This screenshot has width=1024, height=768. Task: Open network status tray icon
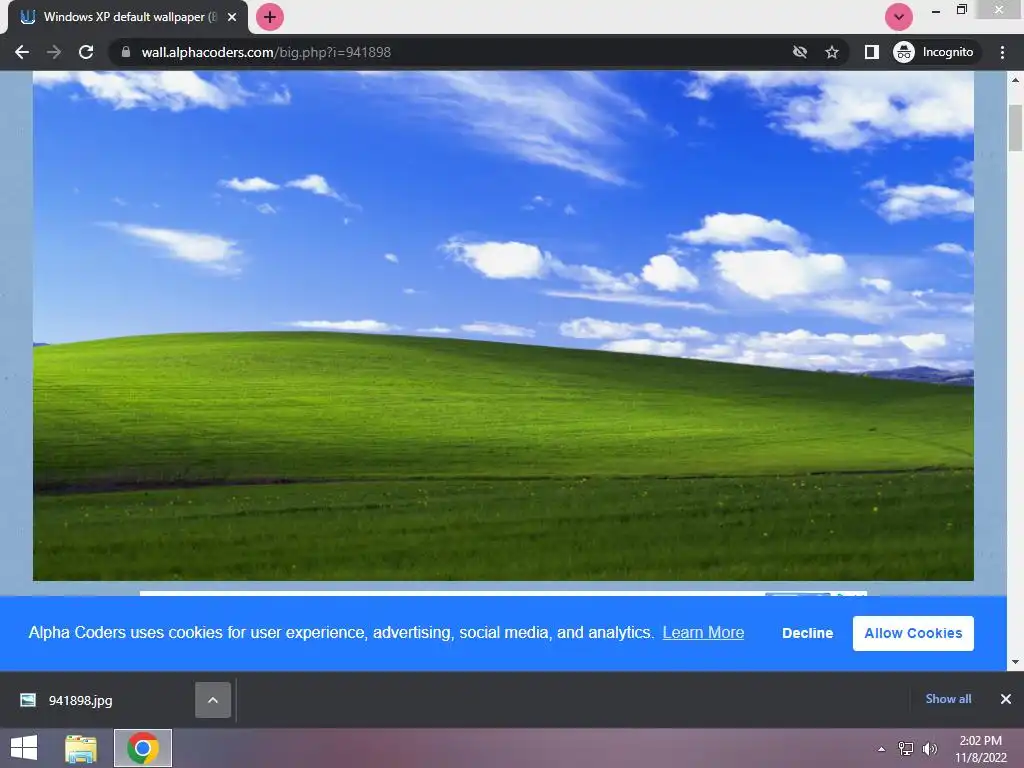click(x=906, y=749)
